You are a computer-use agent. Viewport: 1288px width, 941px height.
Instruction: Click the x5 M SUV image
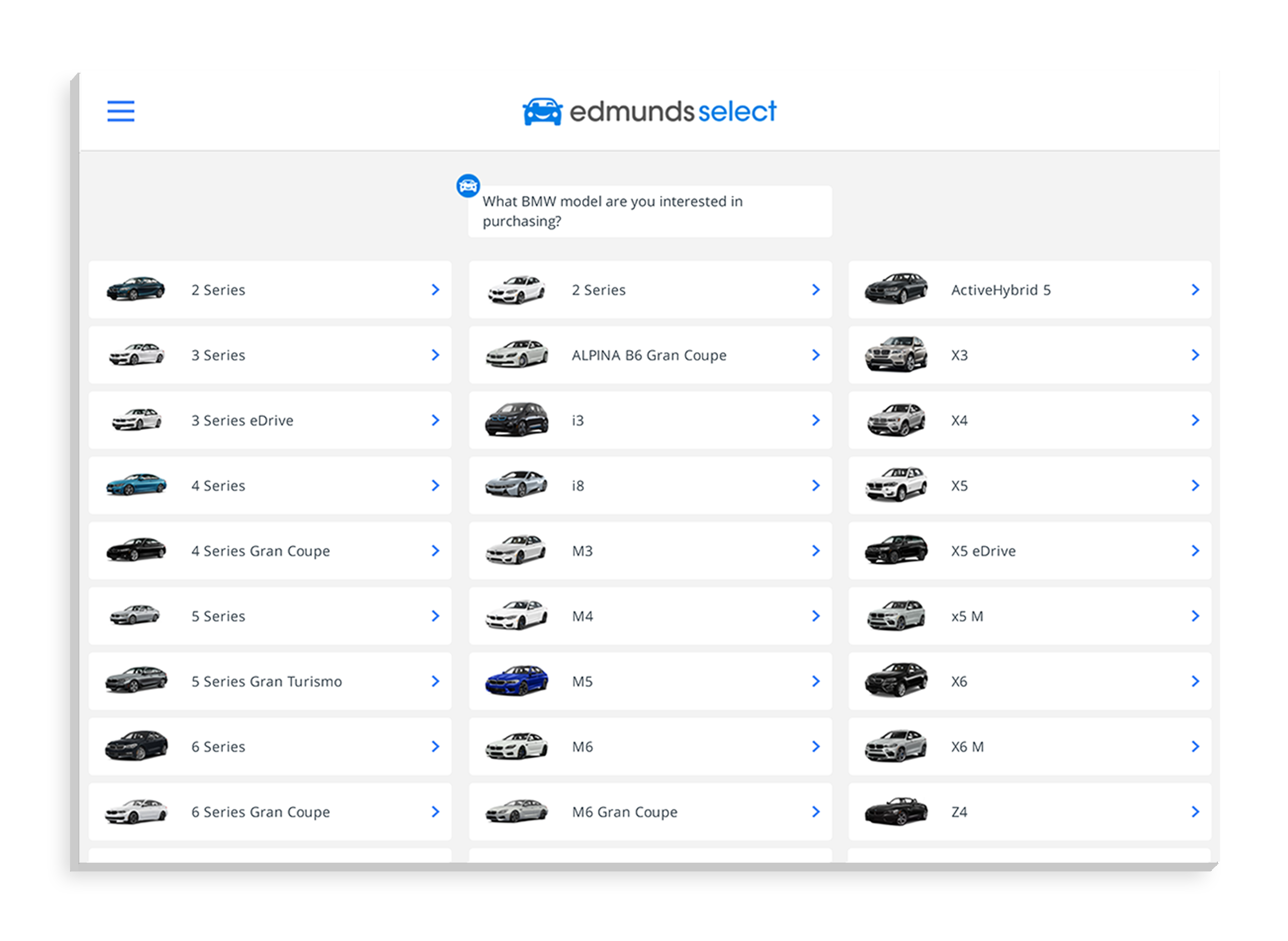[896, 615]
